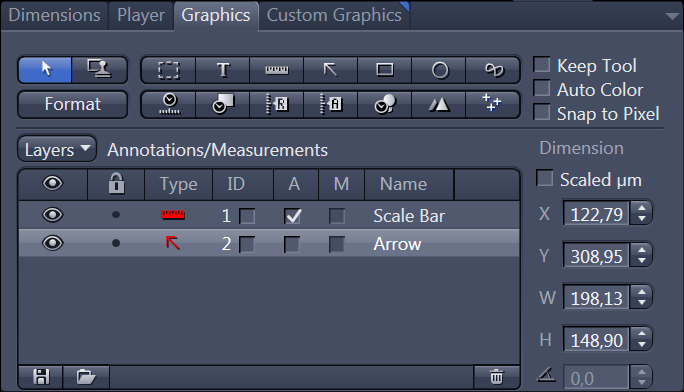Open graphics file with folder icon
This screenshot has width=684, height=392.
point(86,377)
